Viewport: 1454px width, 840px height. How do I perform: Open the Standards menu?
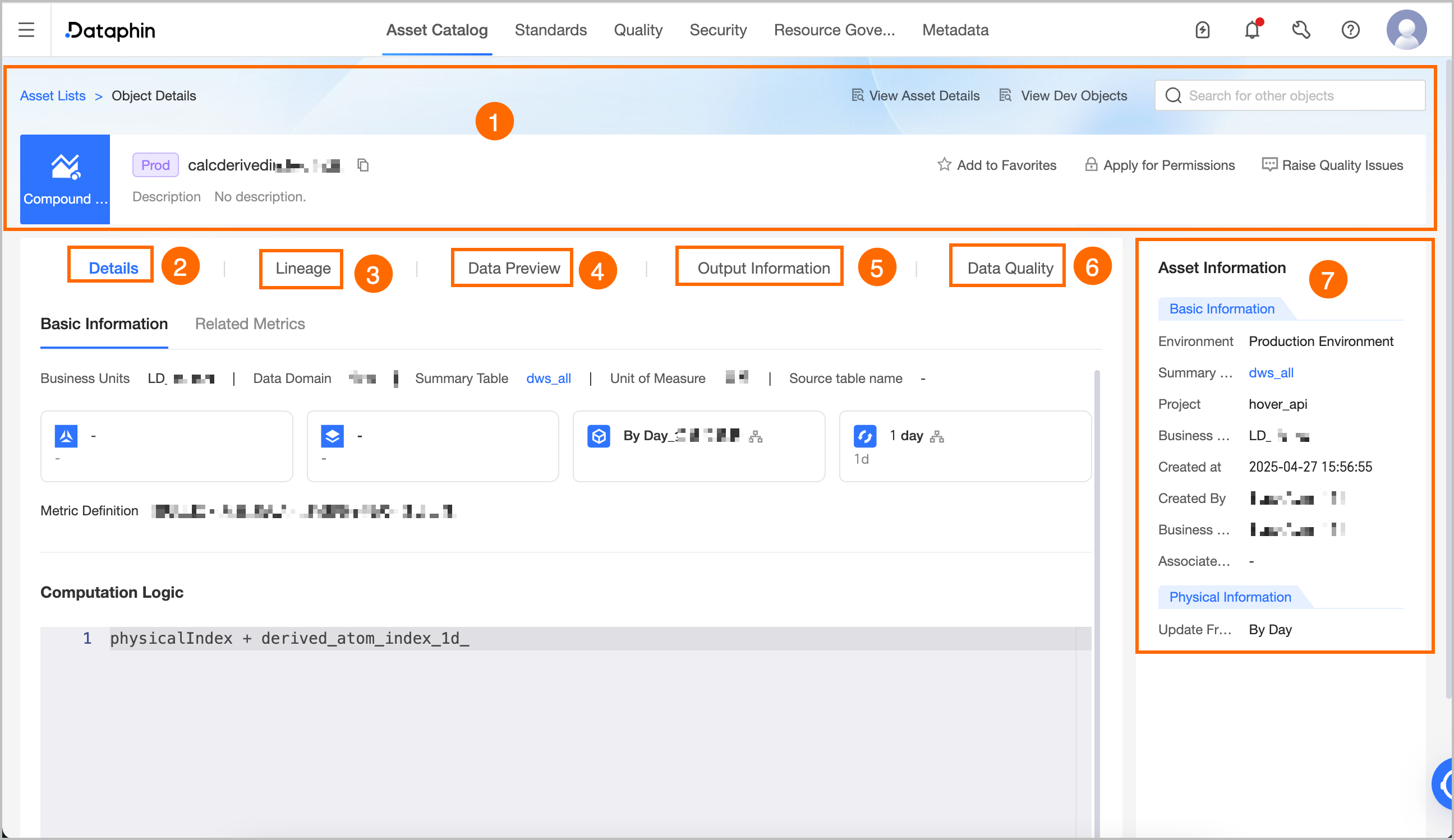point(550,30)
